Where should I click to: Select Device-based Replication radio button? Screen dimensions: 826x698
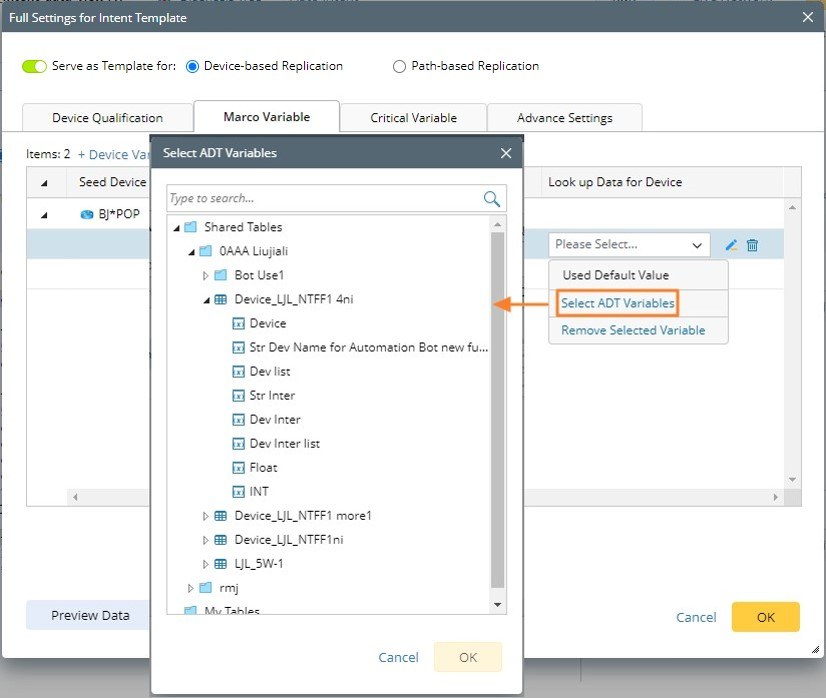pos(193,66)
